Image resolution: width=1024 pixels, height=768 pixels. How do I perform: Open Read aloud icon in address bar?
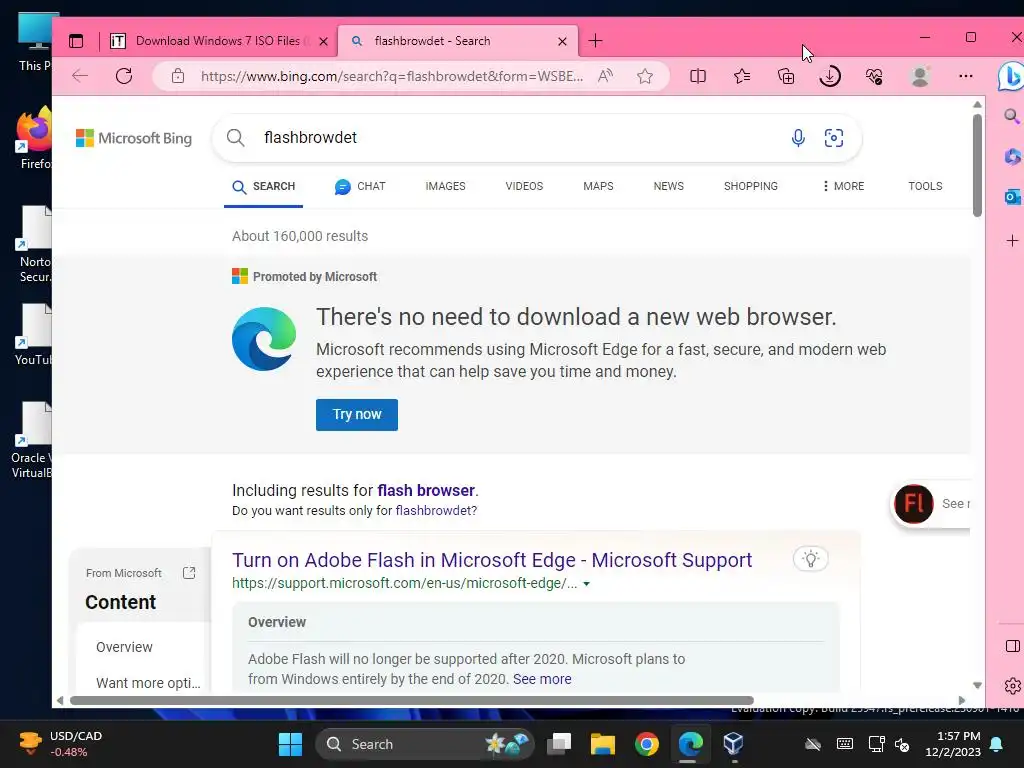pos(605,76)
